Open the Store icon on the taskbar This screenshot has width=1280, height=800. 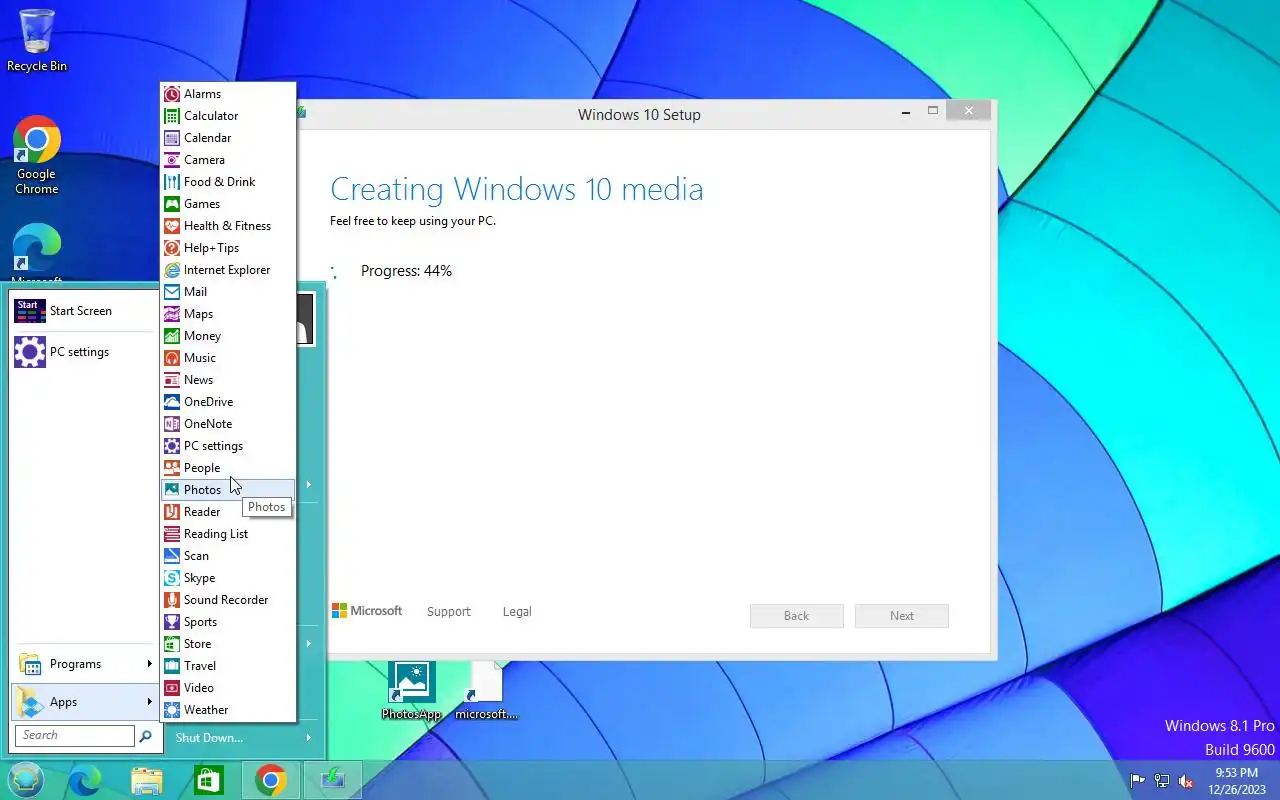tap(208, 780)
